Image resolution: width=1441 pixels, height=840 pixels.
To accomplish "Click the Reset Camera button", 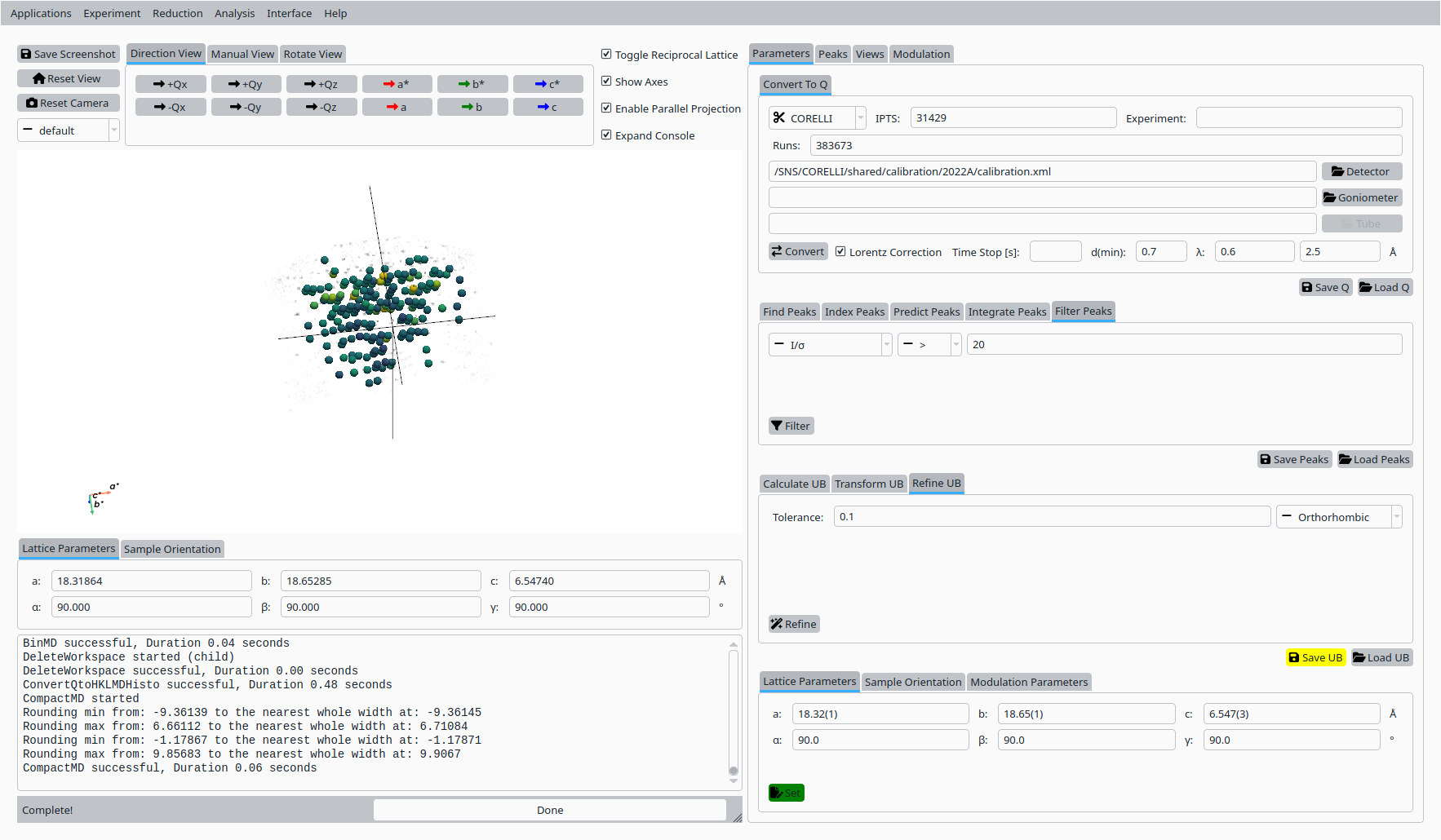I will (69, 103).
